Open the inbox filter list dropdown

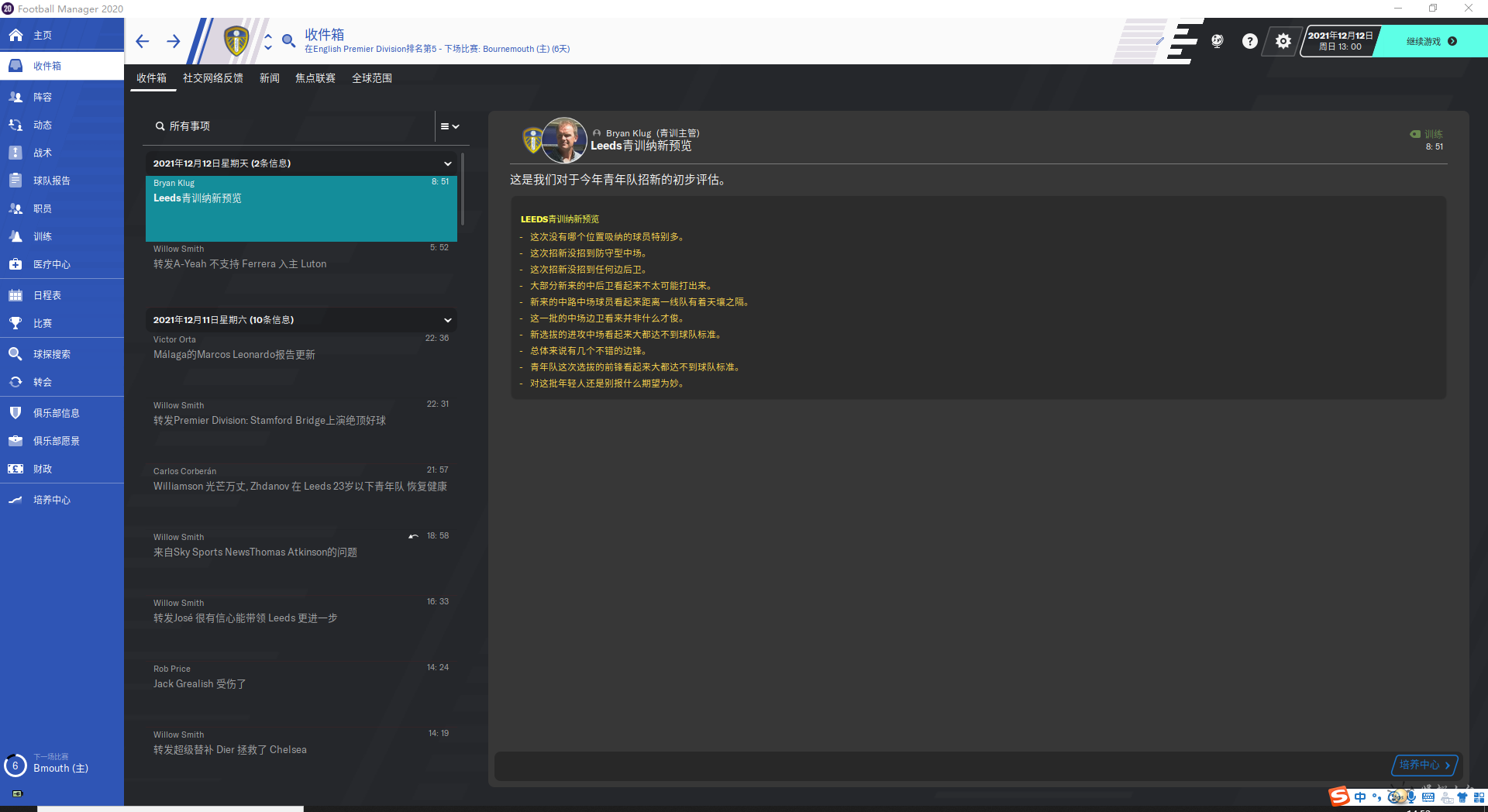[x=449, y=126]
